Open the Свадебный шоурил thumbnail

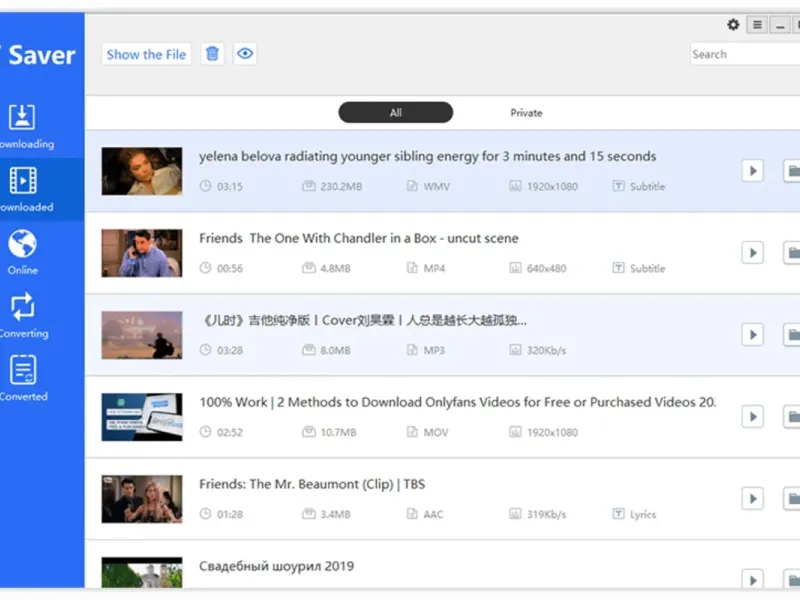point(142,572)
